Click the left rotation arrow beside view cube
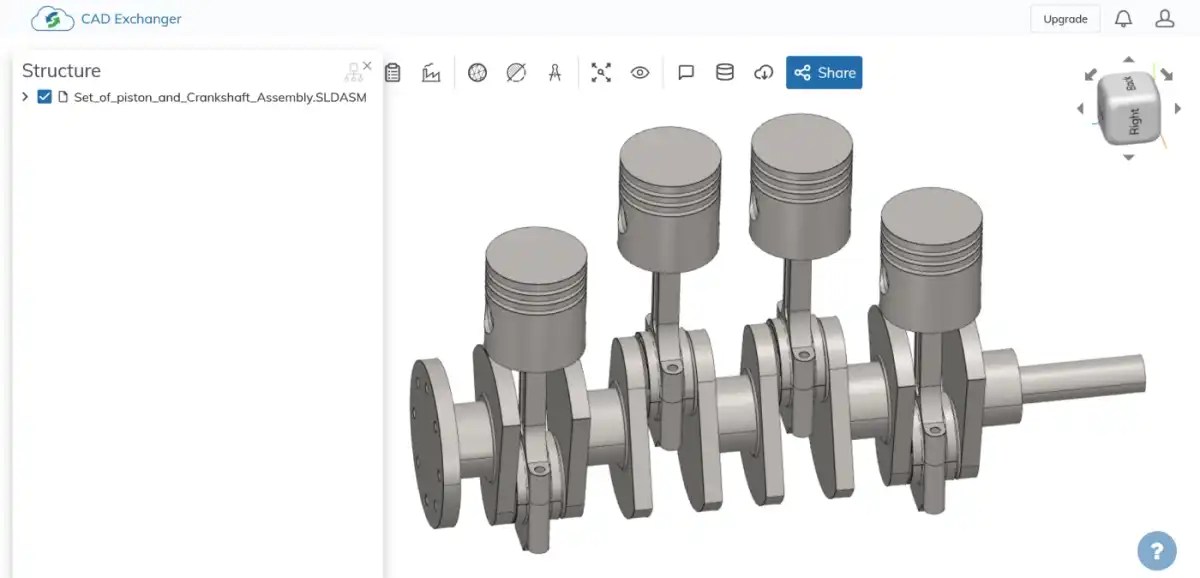Screen dimensions: 1200x578 coord(1080,109)
